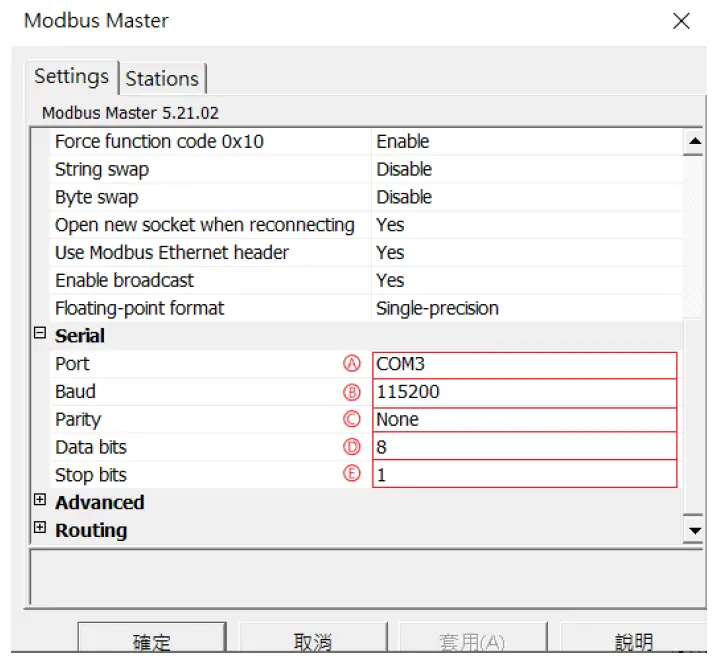725x656 pixels.
Task: Select the Data bits value 8
Action: [x=525, y=447]
